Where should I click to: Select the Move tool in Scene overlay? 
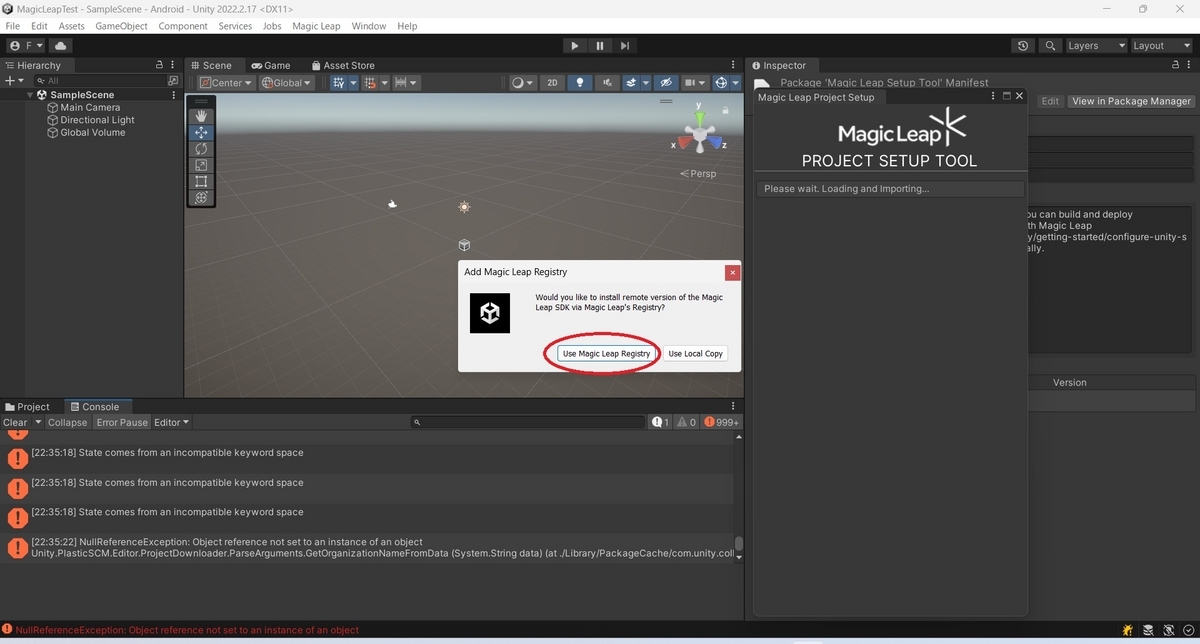(201, 132)
